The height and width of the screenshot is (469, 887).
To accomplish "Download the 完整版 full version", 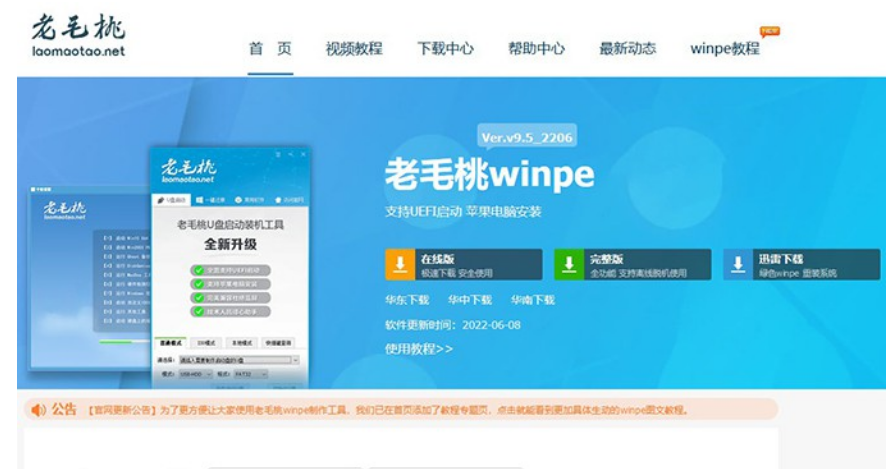I will click(x=632, y=265).
